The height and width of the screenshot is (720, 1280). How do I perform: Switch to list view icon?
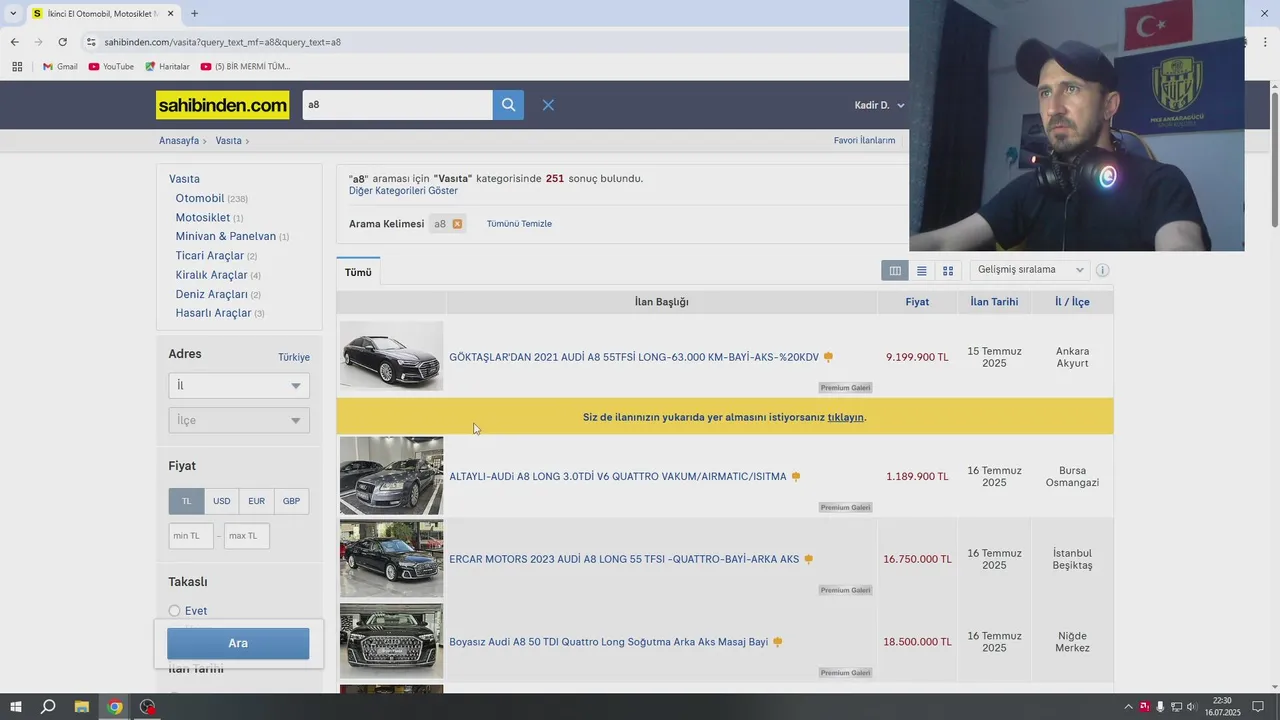922,270
